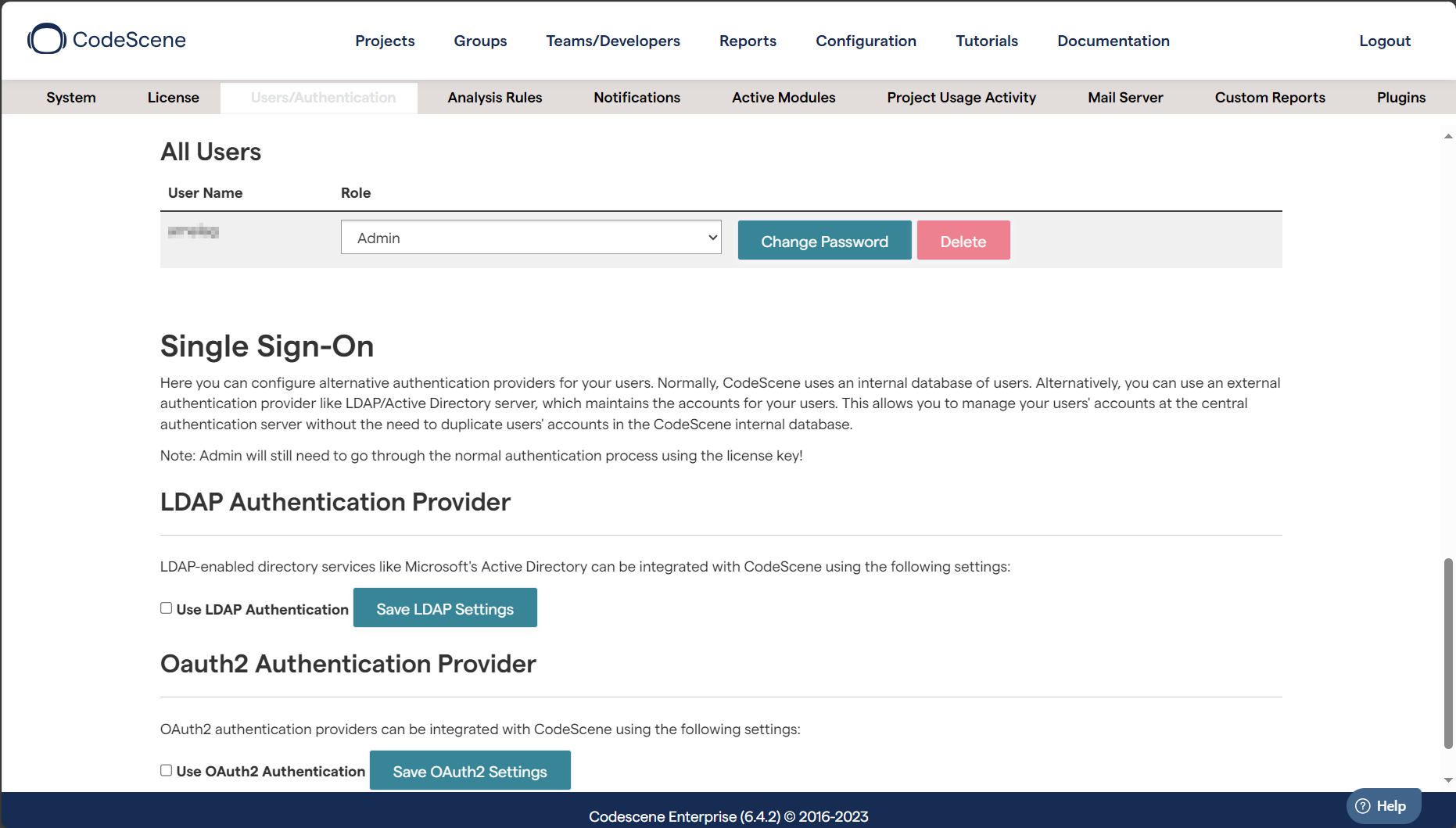Image resolution: width=1456 pixels, height=828 pixels.
Task: Click the Oauth2 Authentication Provider heading
Action: [348, 664]
